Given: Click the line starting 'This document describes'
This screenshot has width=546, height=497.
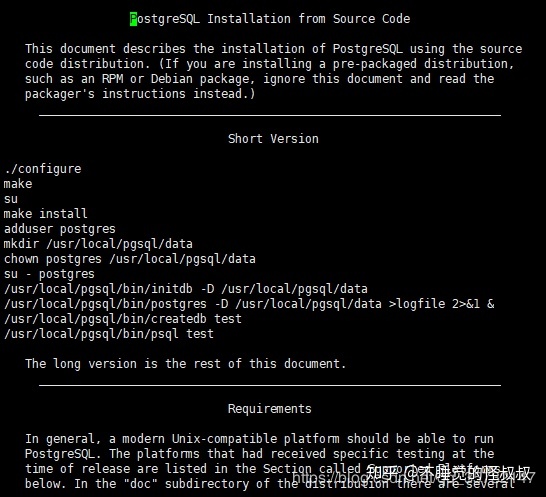Looking at the screenshot, I should [273, 49].
